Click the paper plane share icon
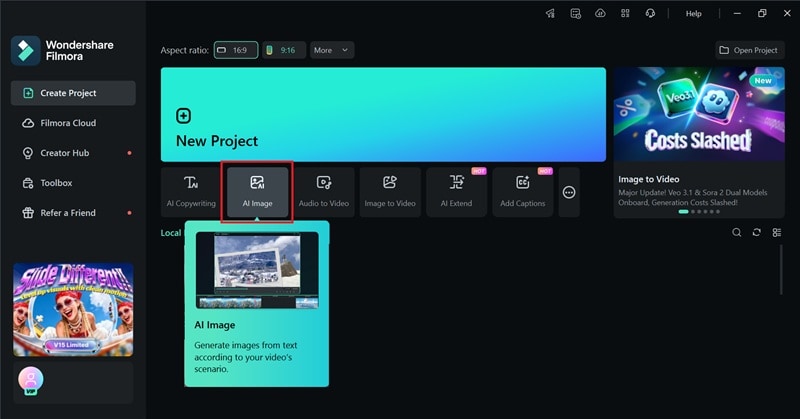This screenshot has height=419, width=800. click(550, 14)
